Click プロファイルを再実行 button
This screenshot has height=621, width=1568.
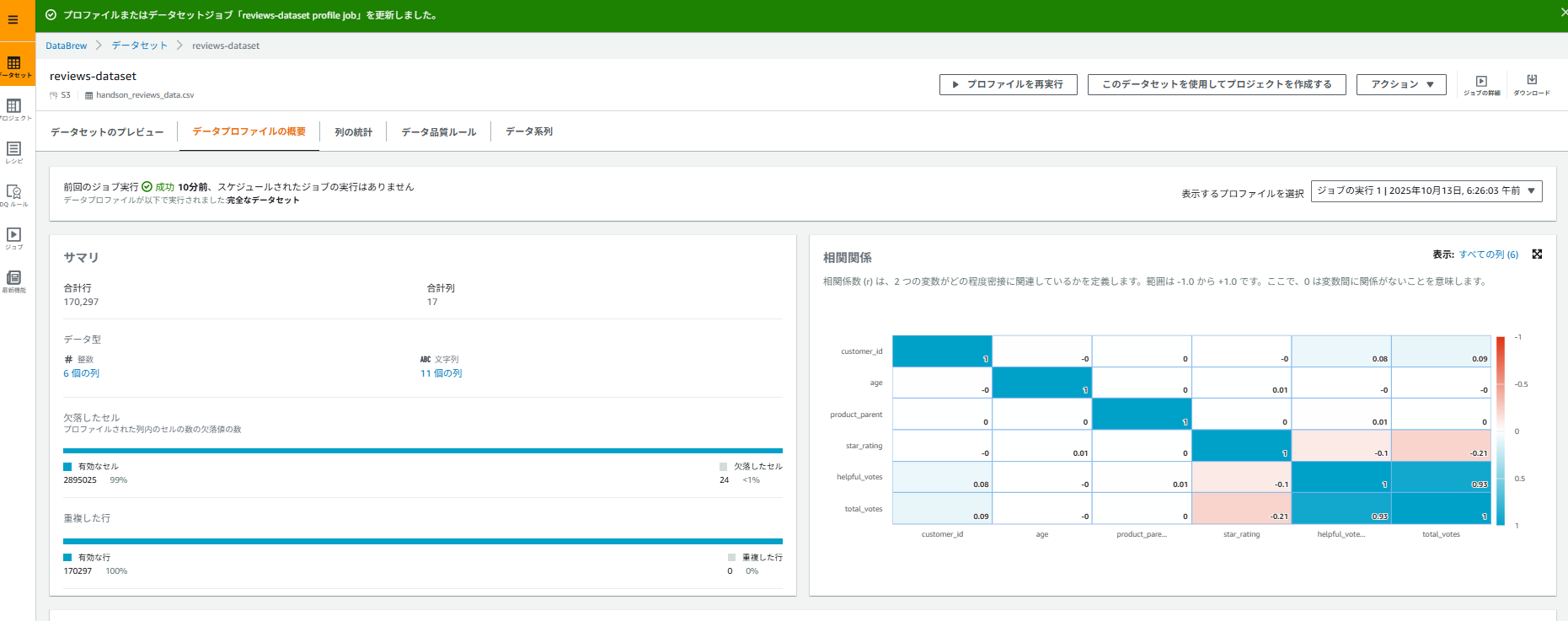pyautogui.click(x=1008, y=84)
